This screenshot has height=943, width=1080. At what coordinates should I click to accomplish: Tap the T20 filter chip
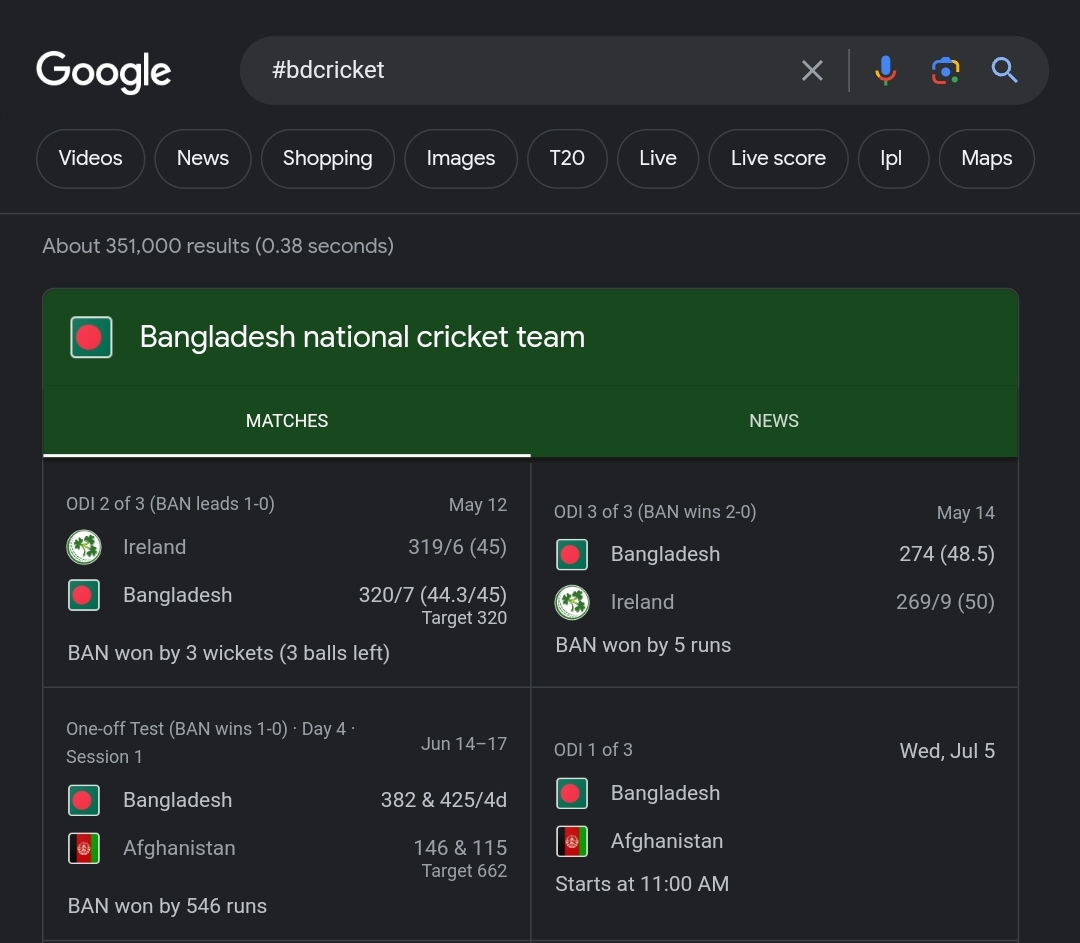(x=567, y=158)
